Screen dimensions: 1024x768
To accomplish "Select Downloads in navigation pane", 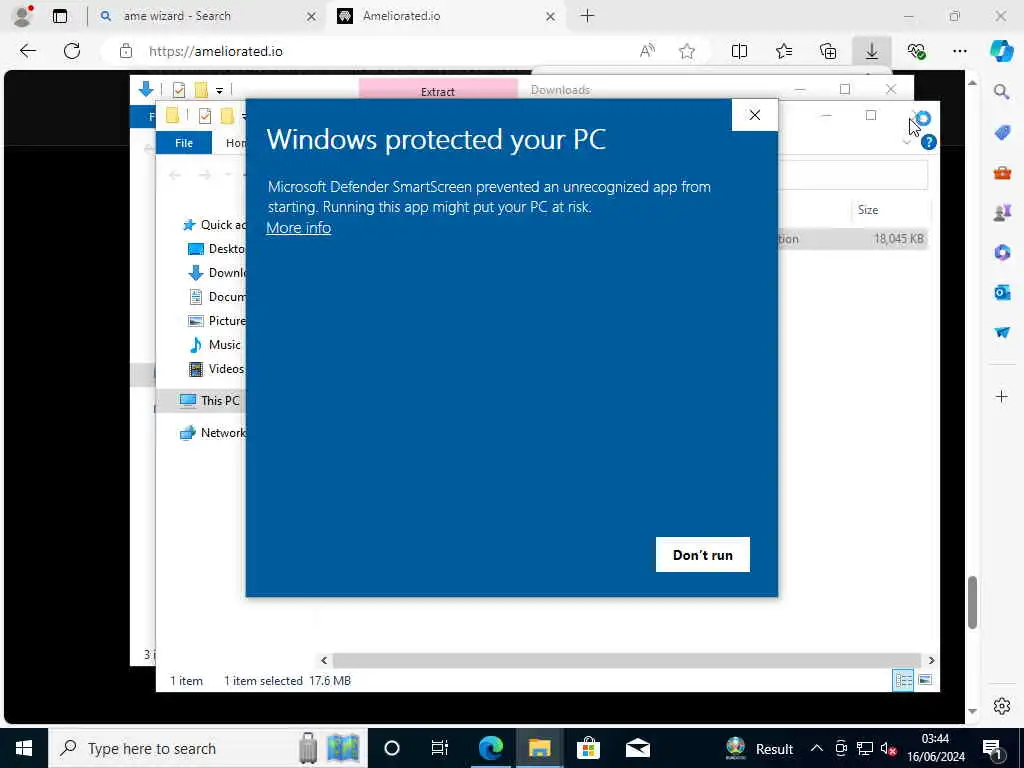I will point(217,273).
